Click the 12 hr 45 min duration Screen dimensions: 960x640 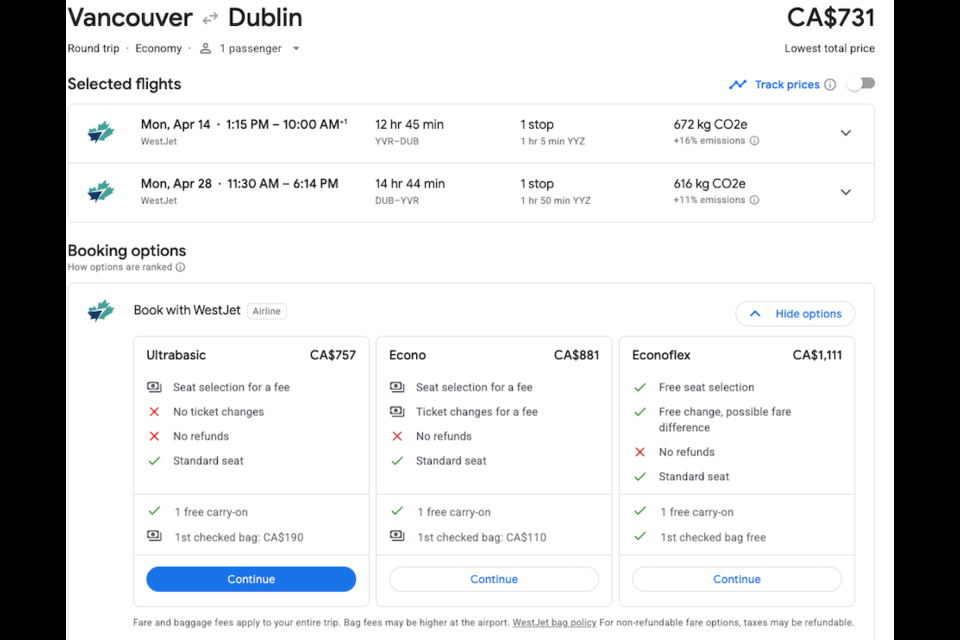tap(410, 124)
